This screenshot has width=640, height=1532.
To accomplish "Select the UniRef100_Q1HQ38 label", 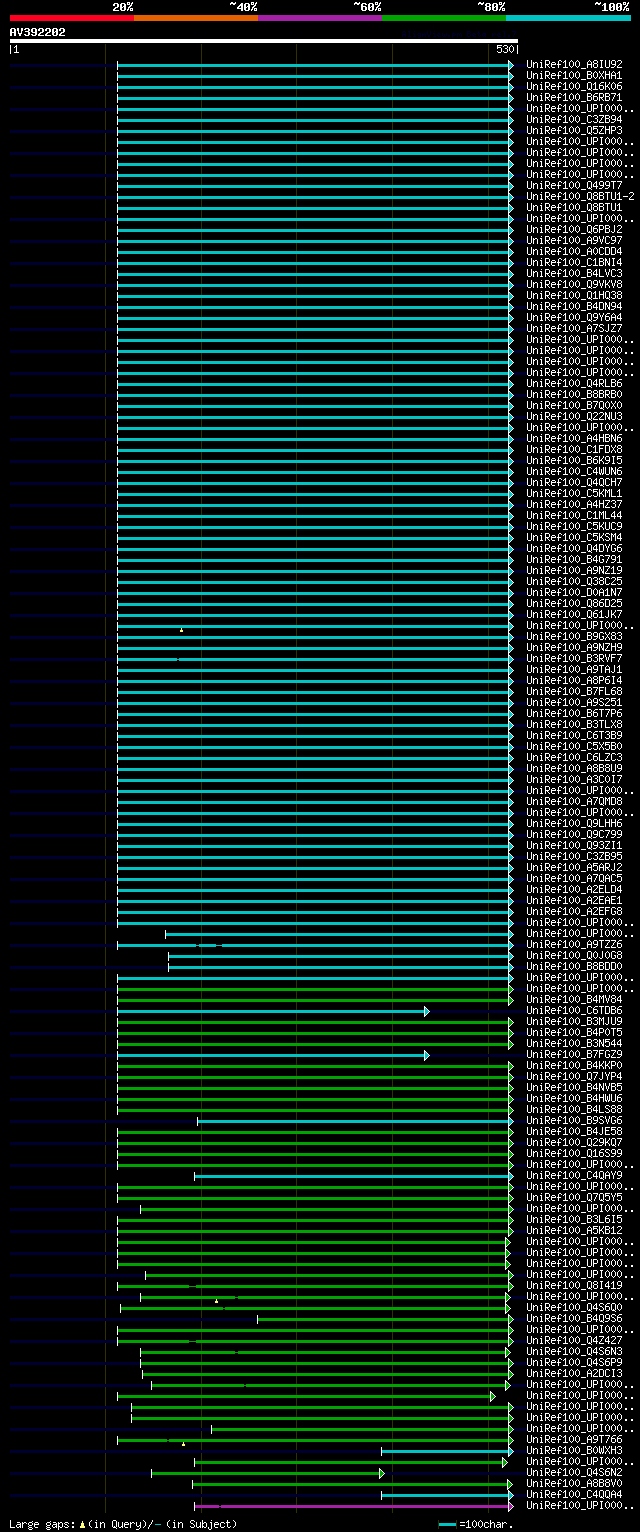I will [x=574, y=295].
